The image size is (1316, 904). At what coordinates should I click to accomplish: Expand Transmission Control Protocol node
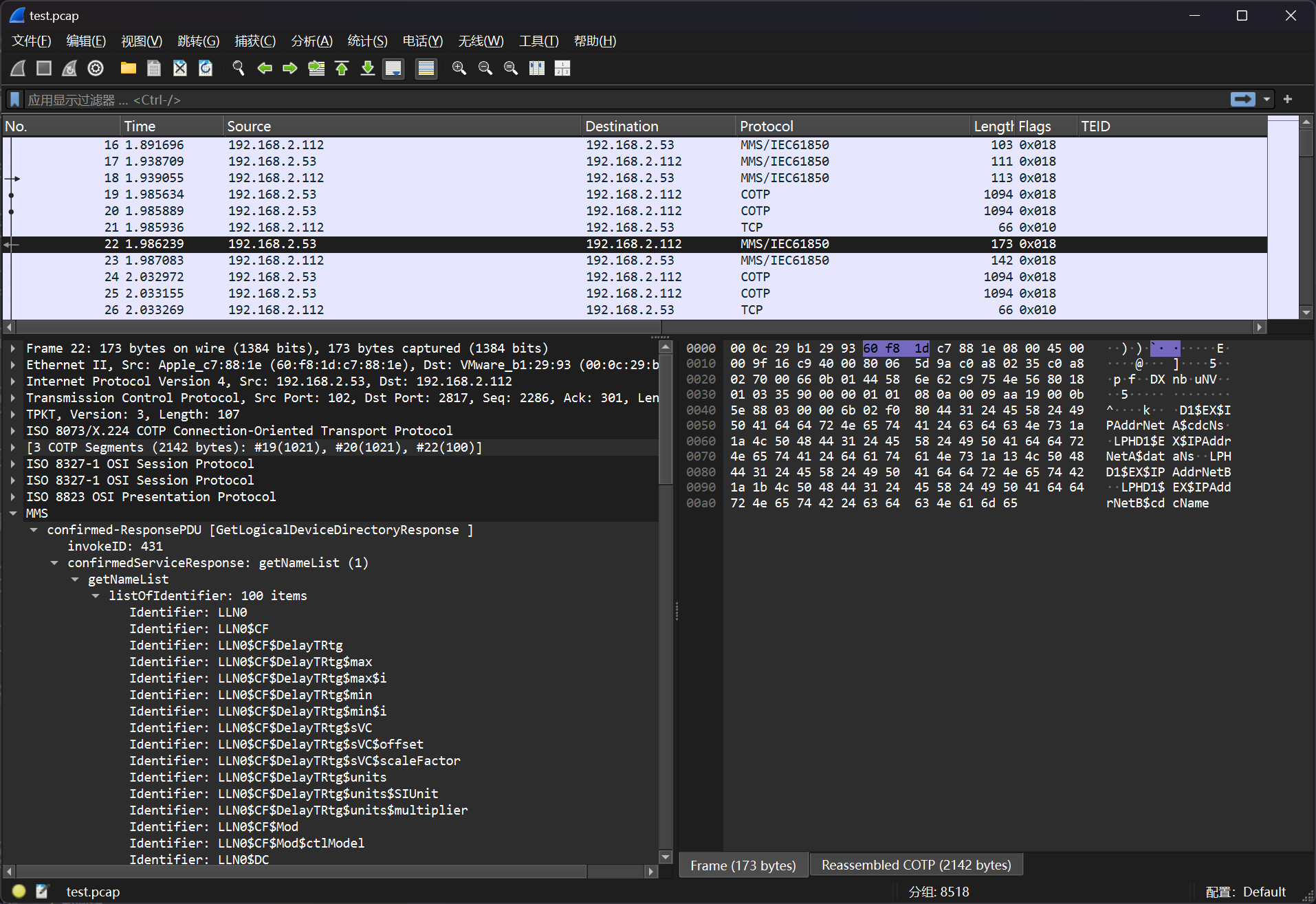pyautogui.click(x=13, y=398)
